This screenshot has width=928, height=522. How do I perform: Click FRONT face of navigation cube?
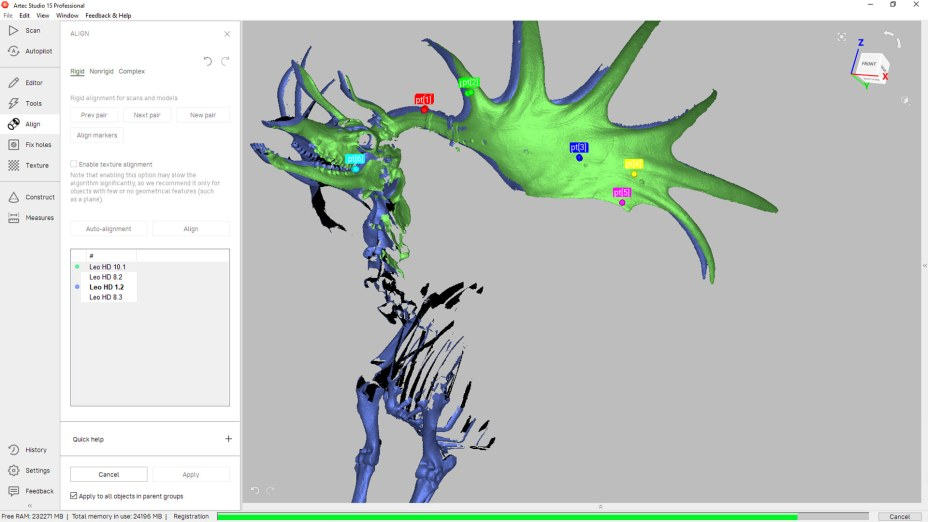868,65
